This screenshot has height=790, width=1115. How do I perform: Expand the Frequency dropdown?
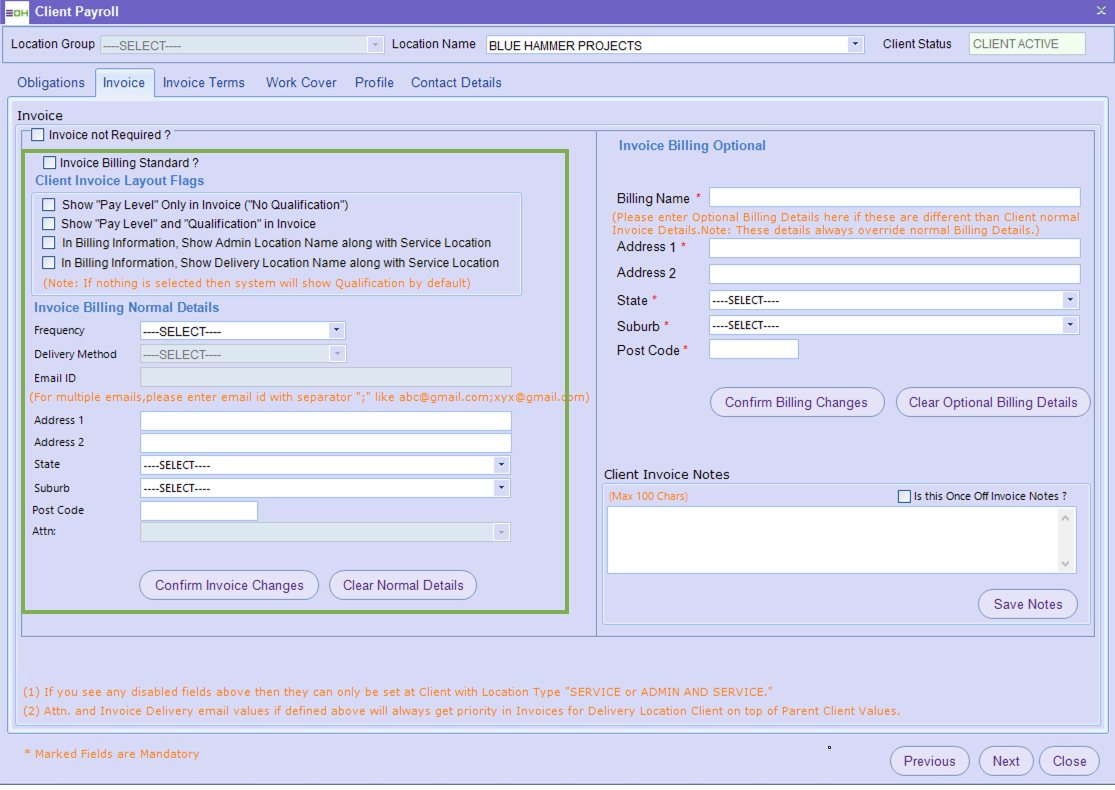point(336,331)
